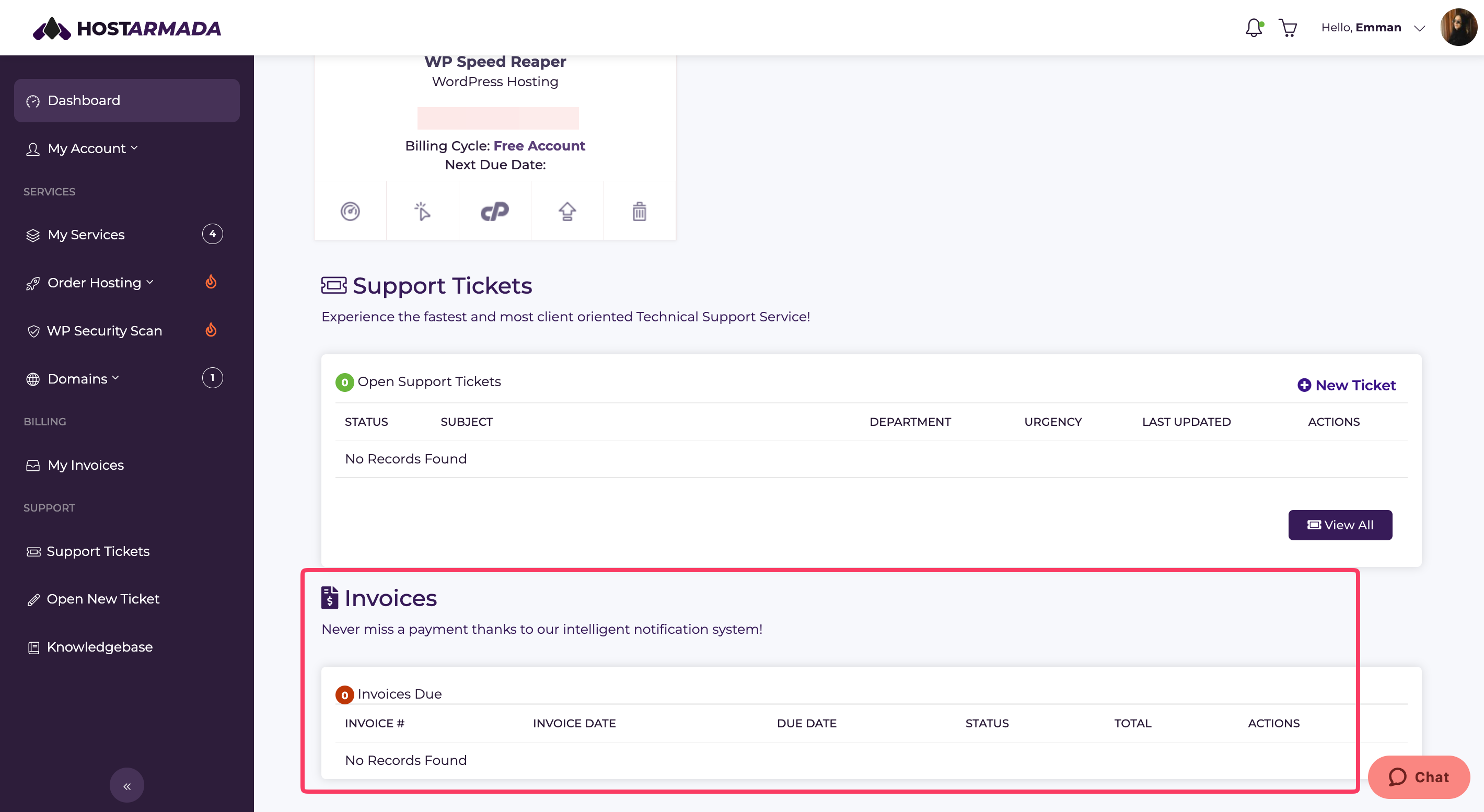The width and height of the screenshot is (1484, 812).
Task: Click the invoices due count badge 0
Action: 344,695
